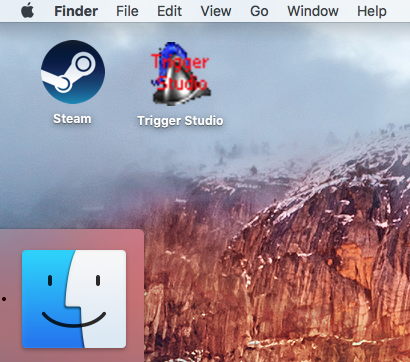Select the Steam desktop icon

point(73,72)
